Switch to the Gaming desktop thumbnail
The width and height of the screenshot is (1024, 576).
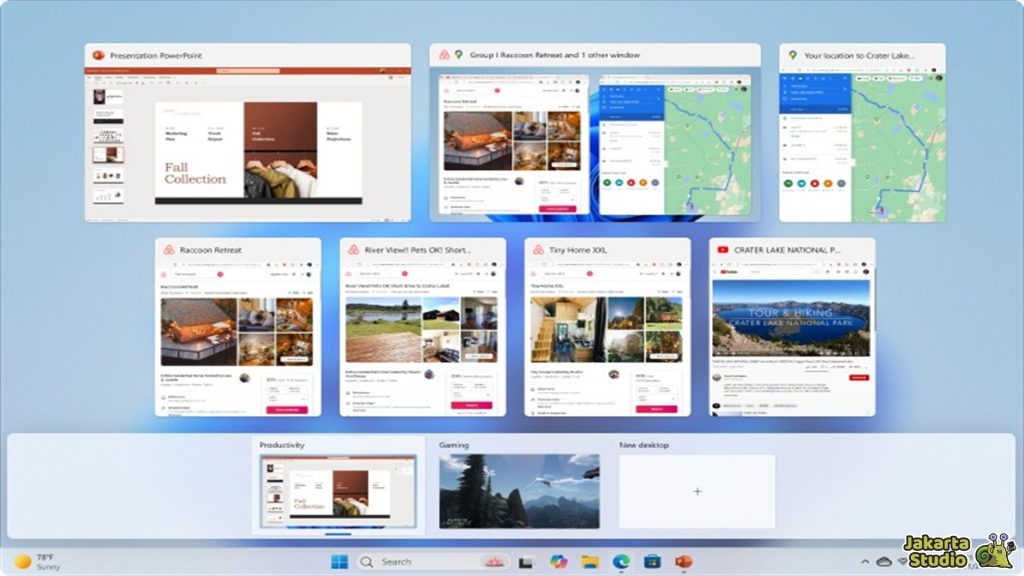pos(519,491)
